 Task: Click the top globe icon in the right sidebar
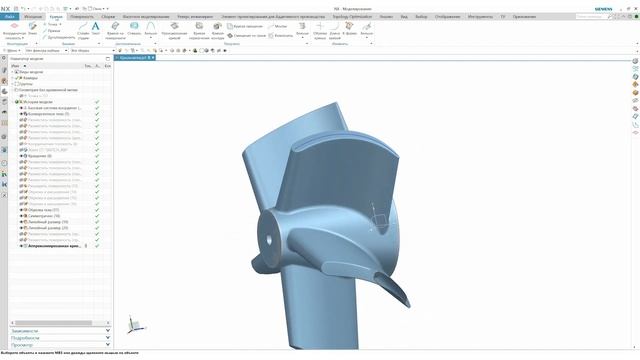(636, 61)
